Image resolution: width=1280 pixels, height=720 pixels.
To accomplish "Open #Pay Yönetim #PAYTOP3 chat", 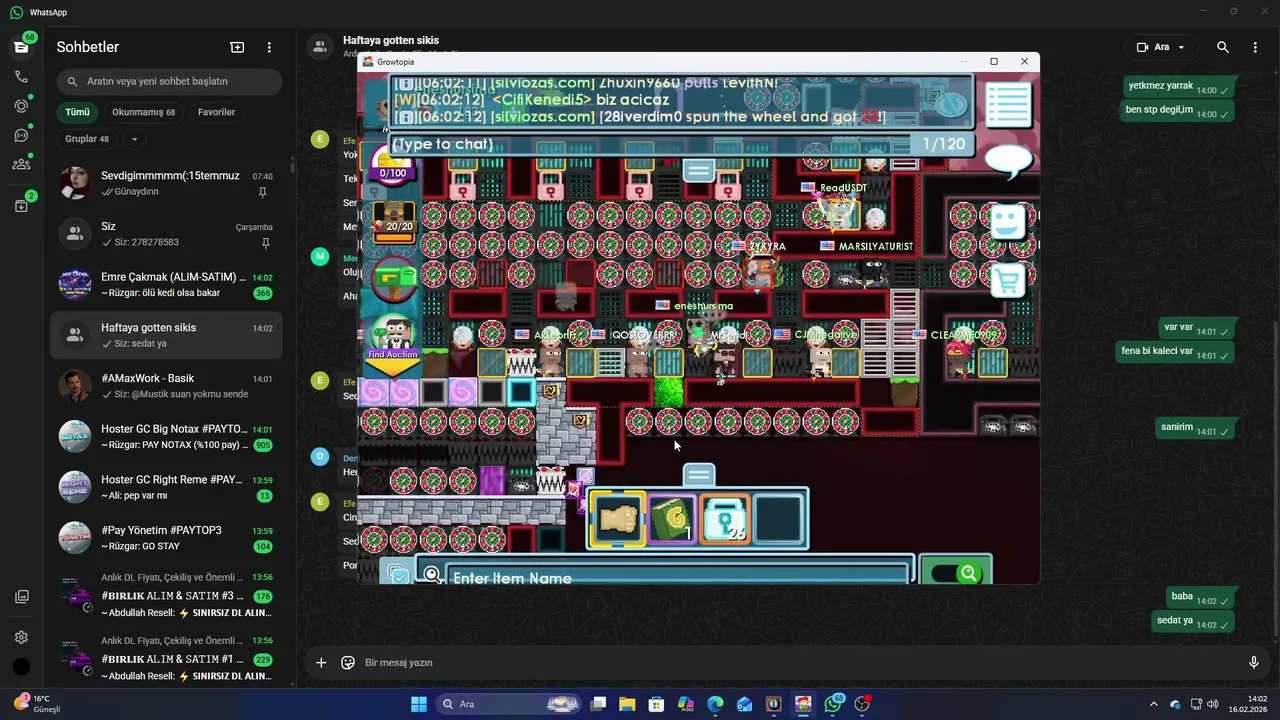I will click(x=166, y=538).
